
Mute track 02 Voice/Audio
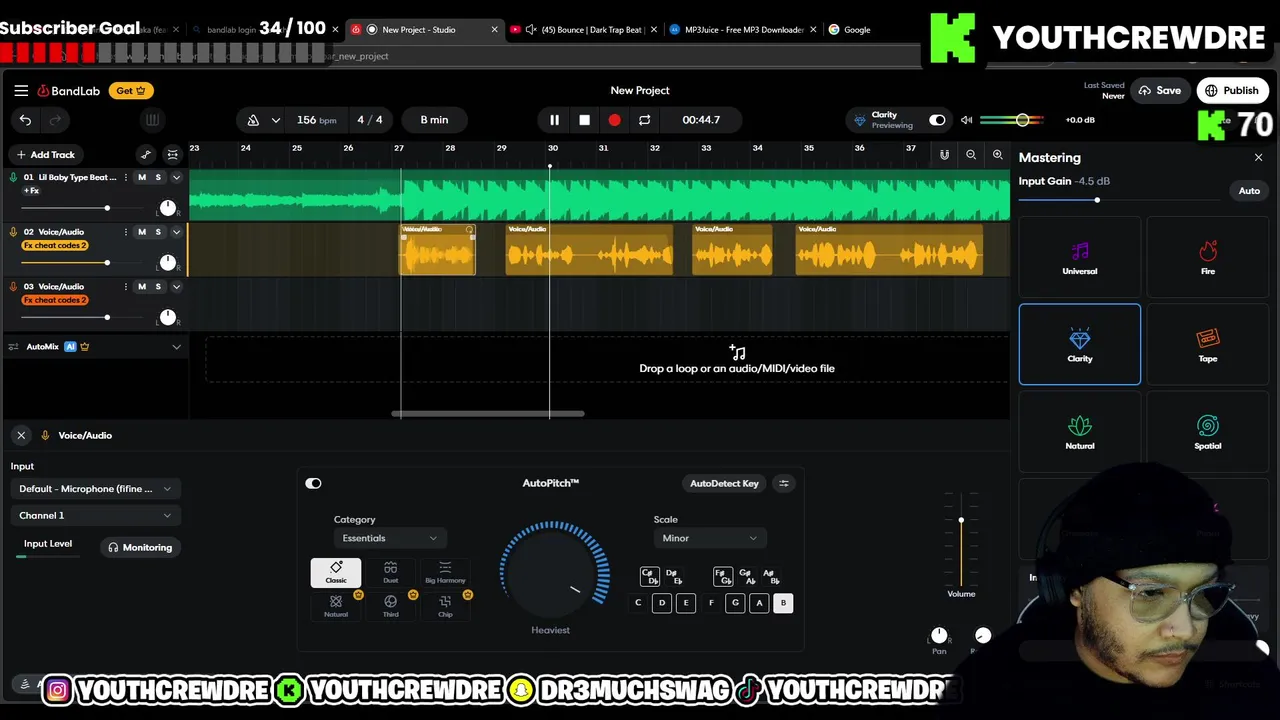[142, 232]
